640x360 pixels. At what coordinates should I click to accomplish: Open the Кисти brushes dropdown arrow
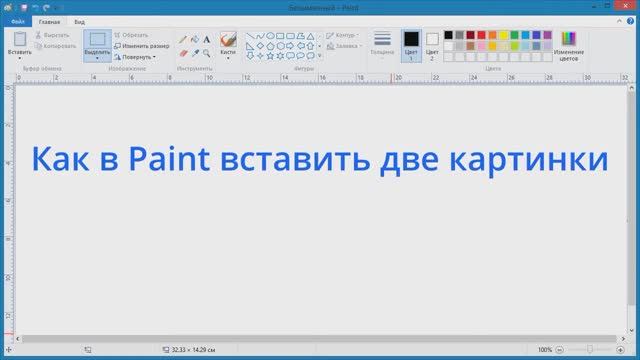pyautogui.click(x=228, y=58)
